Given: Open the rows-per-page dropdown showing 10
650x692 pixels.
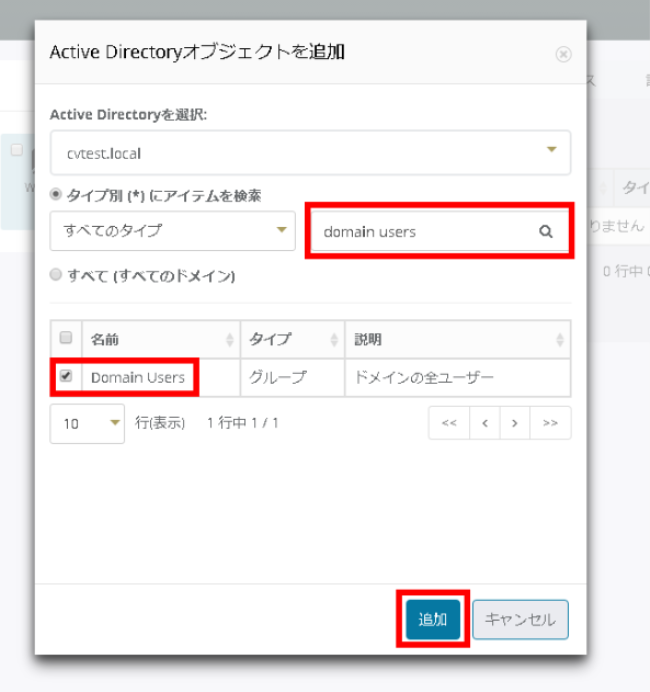Looking at the screenshot, I should click(87, 423).
